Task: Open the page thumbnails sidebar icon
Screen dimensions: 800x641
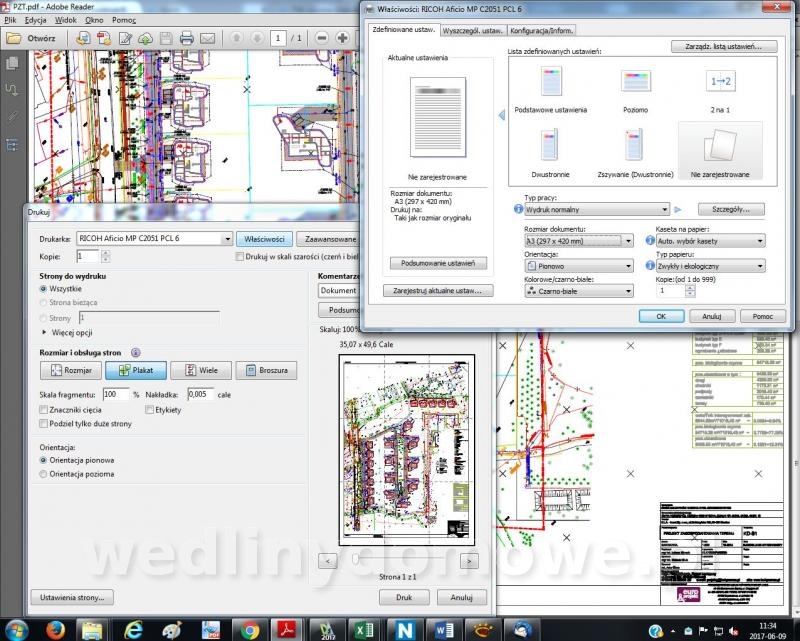Action: (x=12, y=63)
